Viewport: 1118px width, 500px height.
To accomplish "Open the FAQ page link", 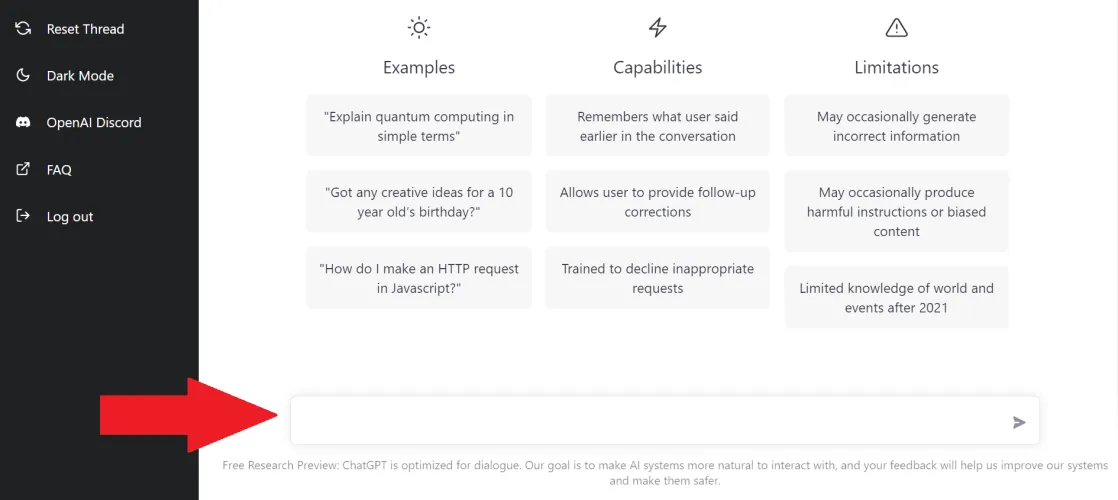I will [59, 170].
